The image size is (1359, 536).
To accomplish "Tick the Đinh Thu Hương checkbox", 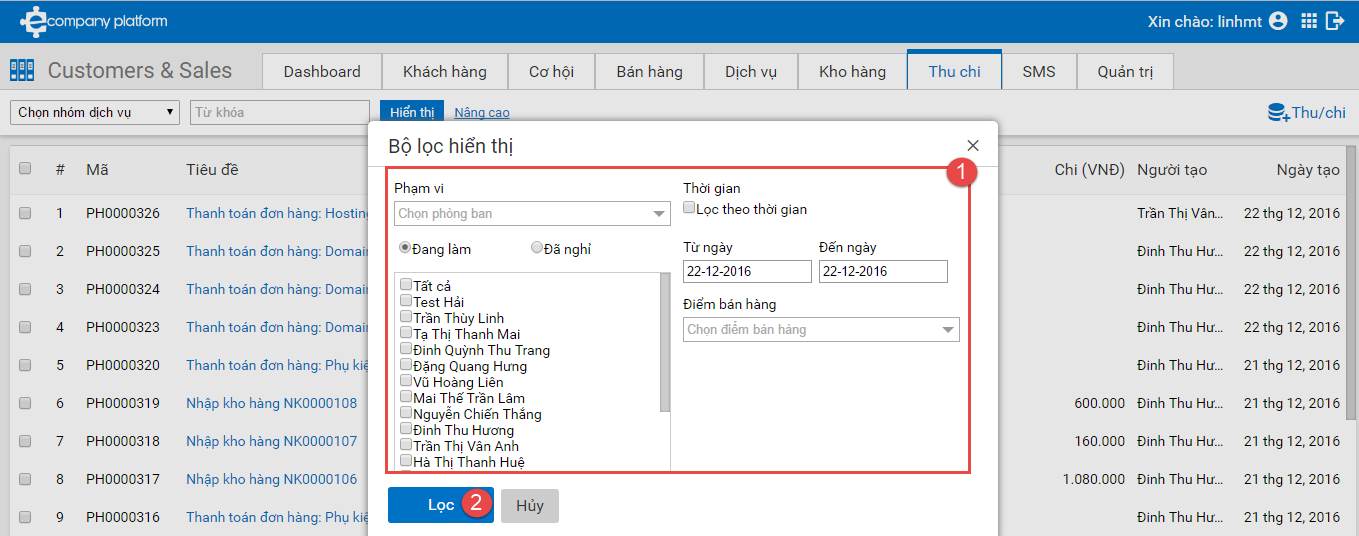I will tap(406, 429).
